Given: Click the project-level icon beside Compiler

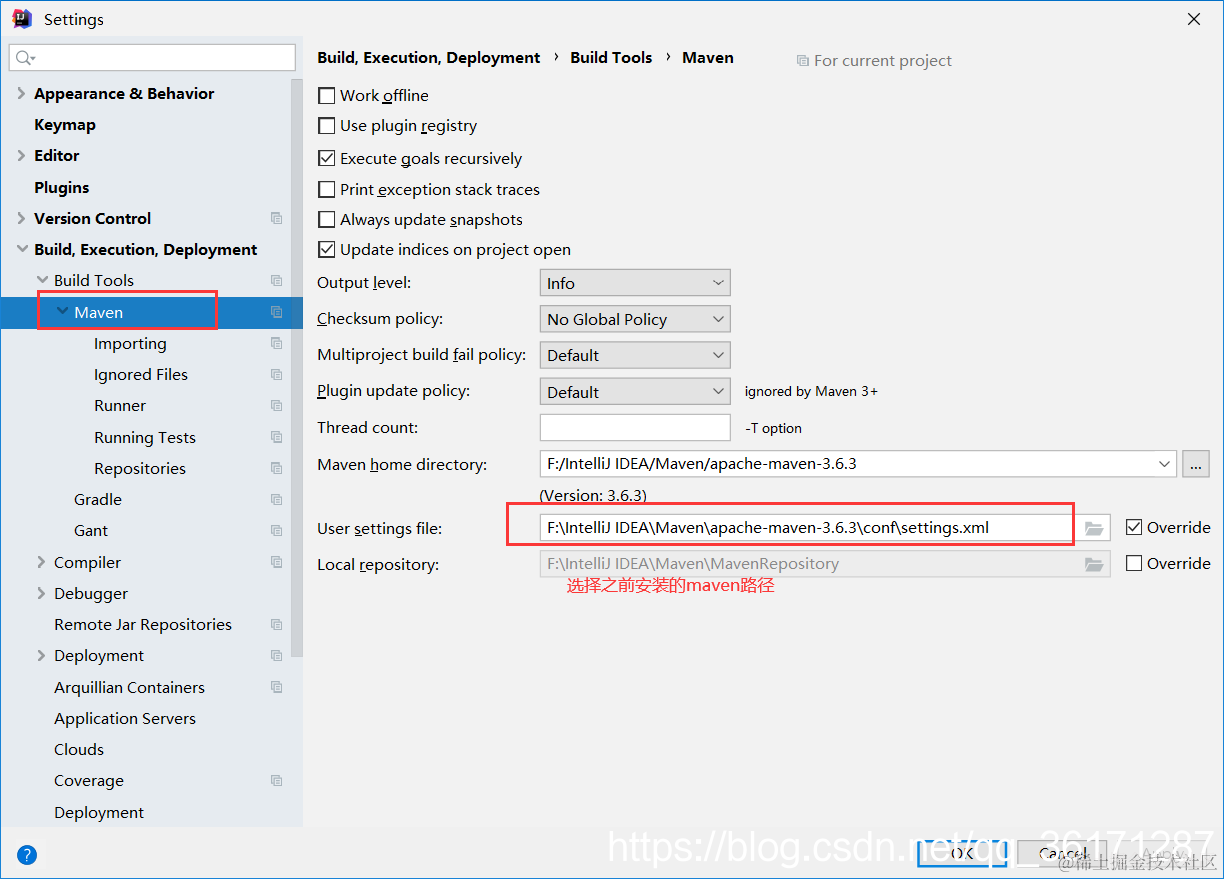Looking at the screenshot, I should [x=277, y=562].
